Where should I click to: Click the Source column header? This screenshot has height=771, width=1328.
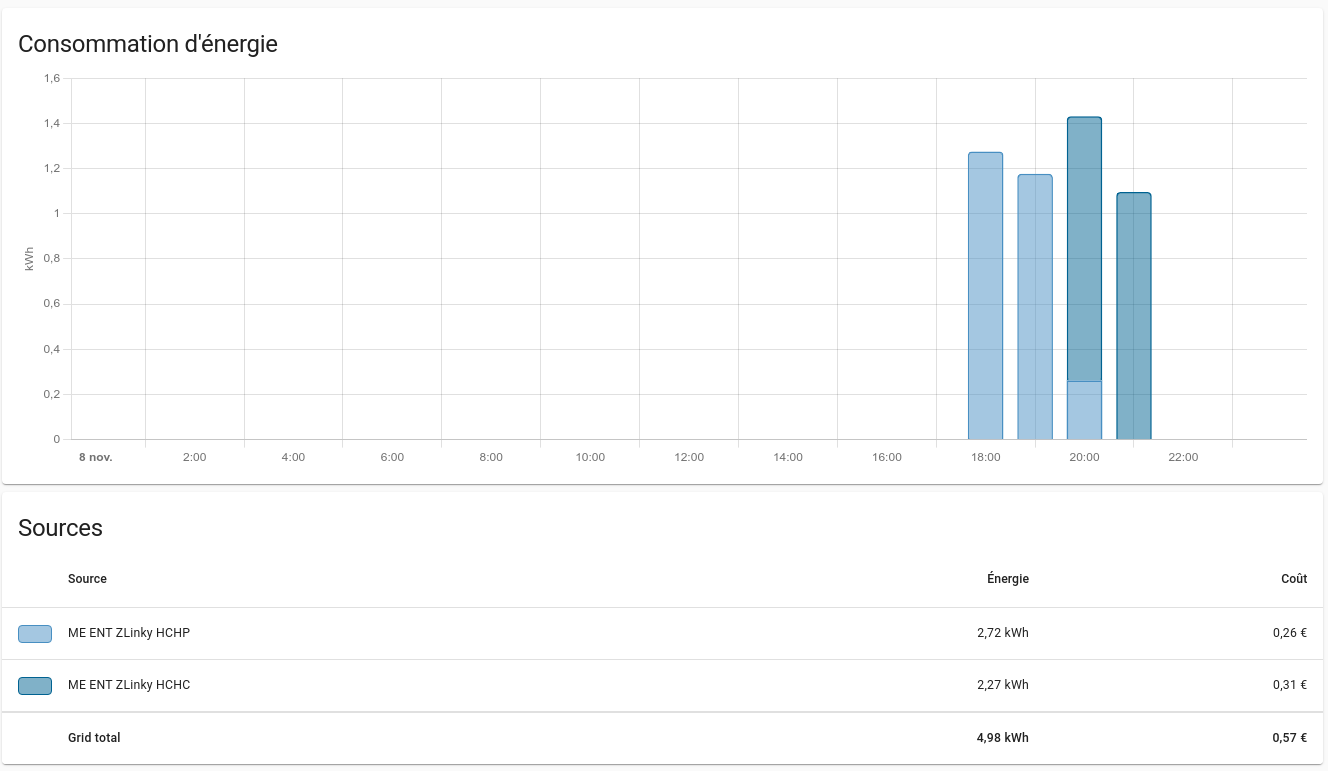(x=87, y=579)
